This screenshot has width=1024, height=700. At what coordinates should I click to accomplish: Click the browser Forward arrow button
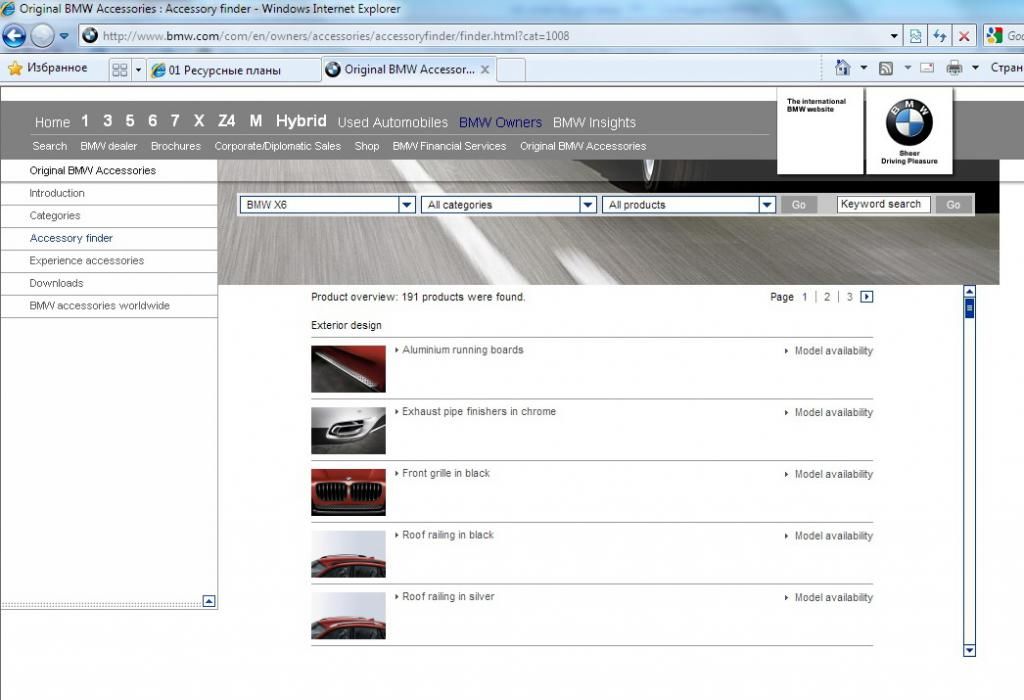[x=42, y=36]
